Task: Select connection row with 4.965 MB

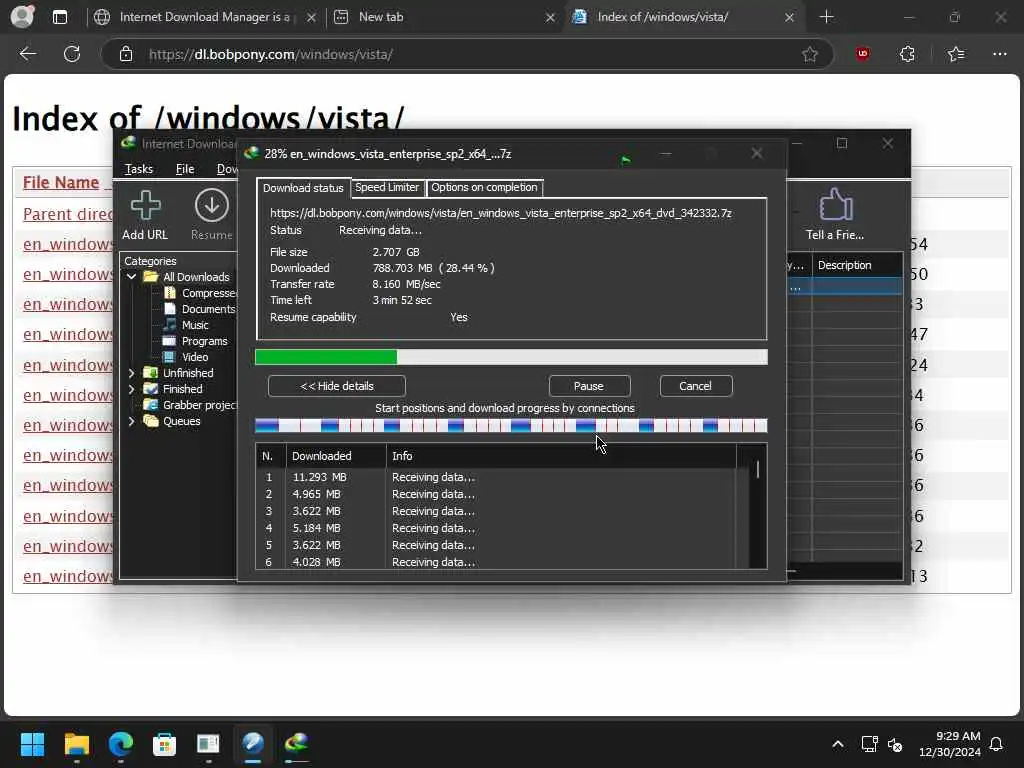Action: tap(496, 494)
